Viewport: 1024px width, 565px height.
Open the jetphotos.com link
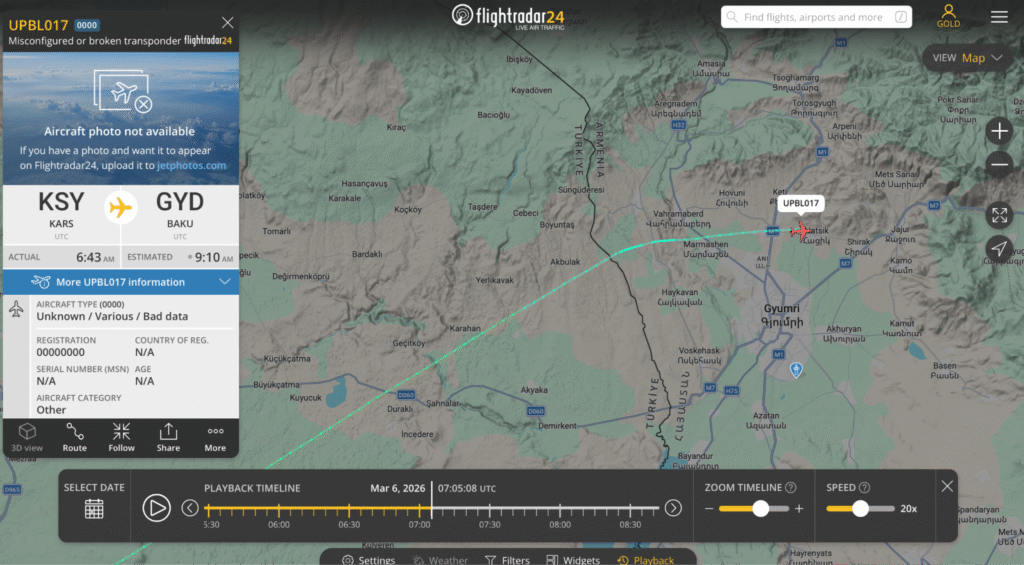click(x=191, y=165)
